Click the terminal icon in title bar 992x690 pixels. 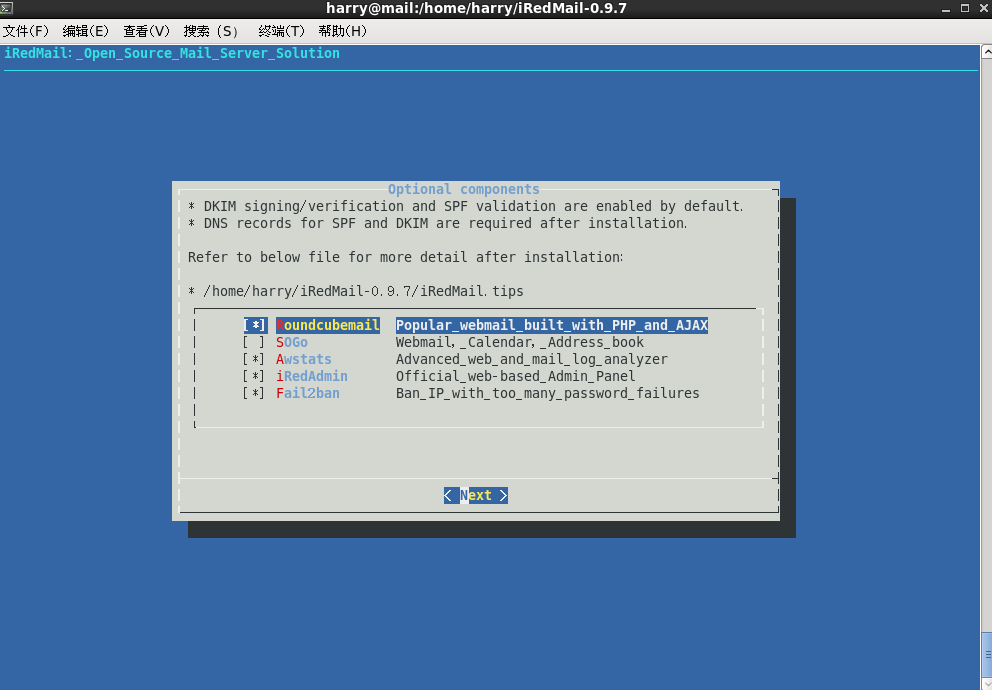pyautogui.click(x=6, y=8)
